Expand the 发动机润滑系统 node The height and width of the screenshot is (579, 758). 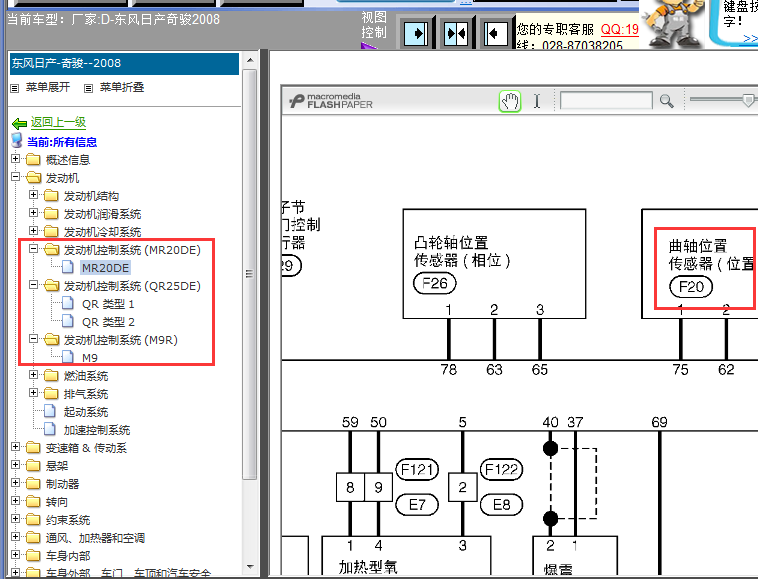pyautogui.click(x=33, y=213)
